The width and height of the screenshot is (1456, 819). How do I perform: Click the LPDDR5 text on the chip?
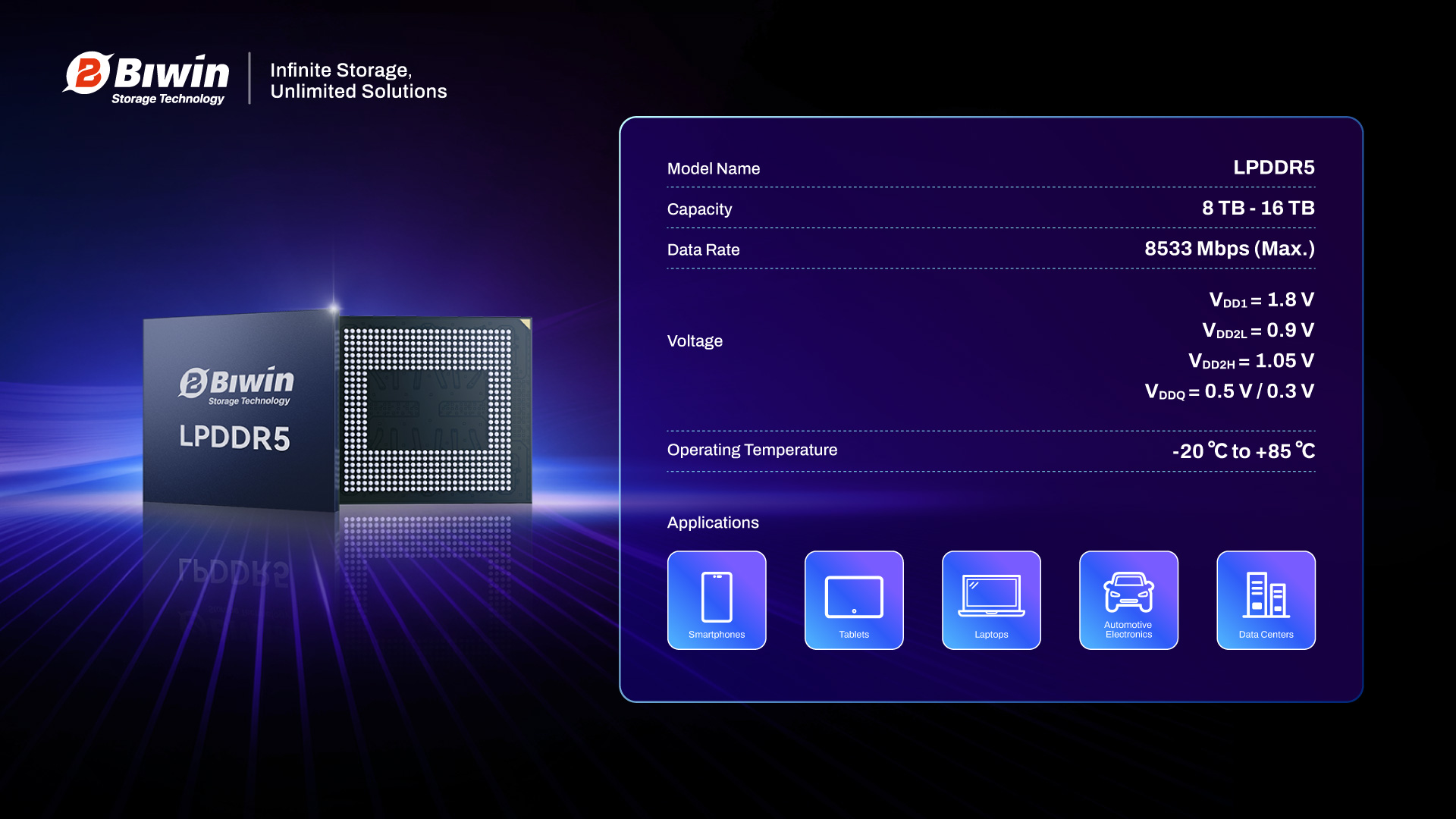pos(234,438)
